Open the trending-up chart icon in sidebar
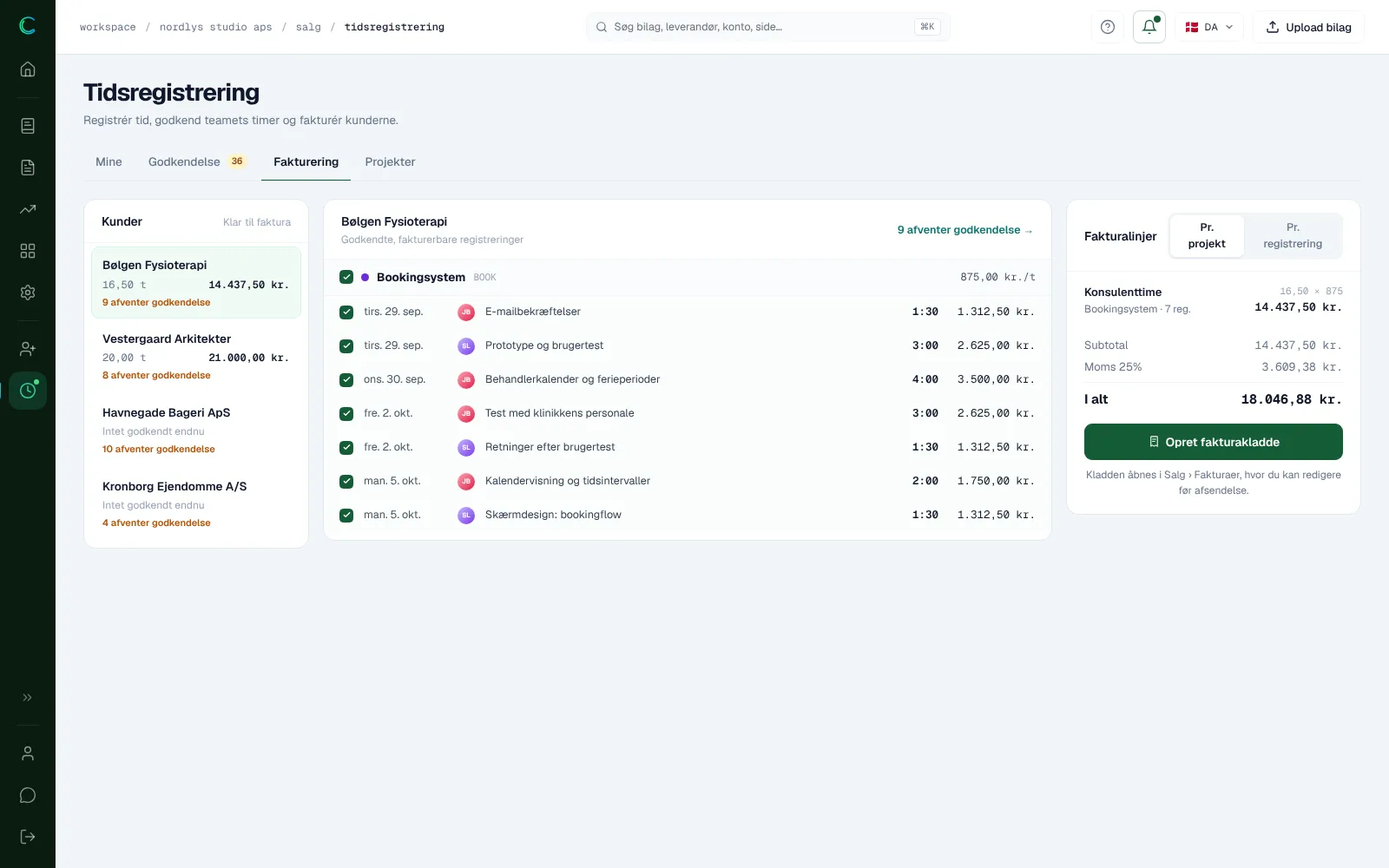The image size is (1389, 868). click(28, 209)
